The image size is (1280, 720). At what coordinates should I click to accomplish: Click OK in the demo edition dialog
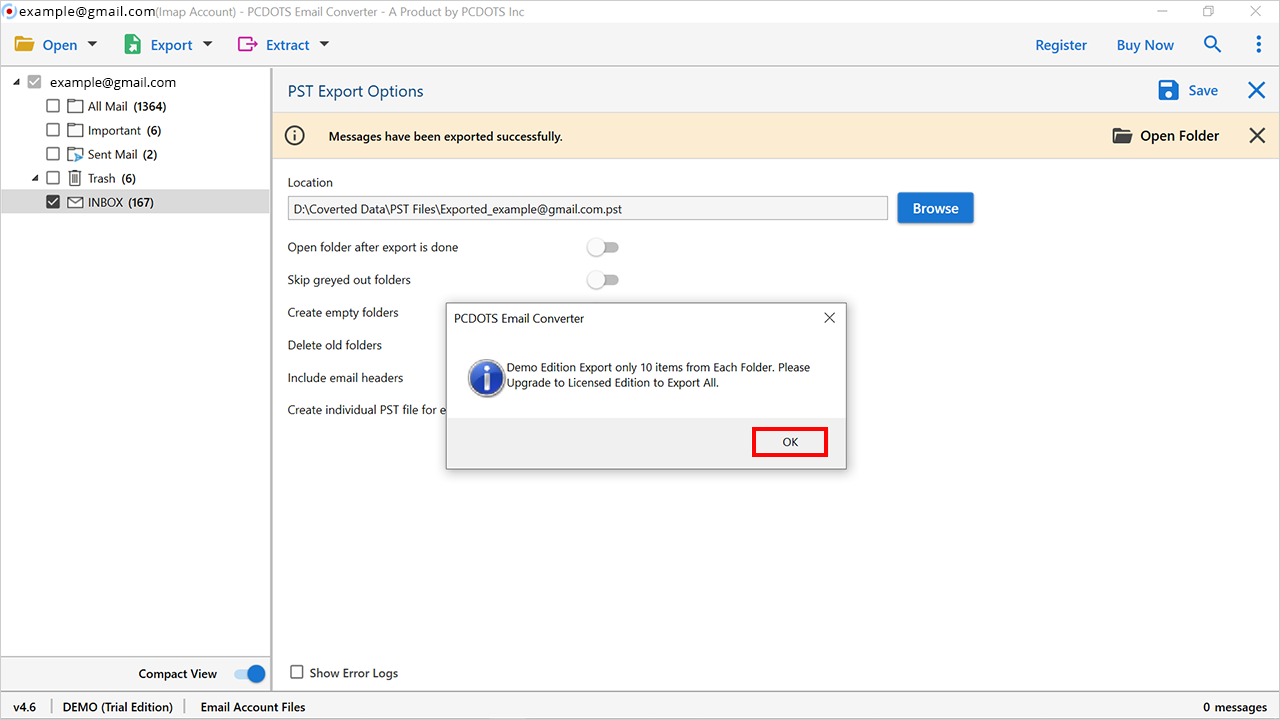click(790, 442)
